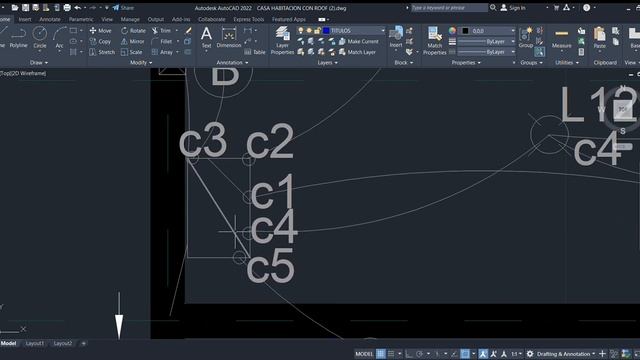Image resolution: width=640 pixels, height=360 pixels.
Task: Expand the Annotation panel
Action: tap(232, 62)
